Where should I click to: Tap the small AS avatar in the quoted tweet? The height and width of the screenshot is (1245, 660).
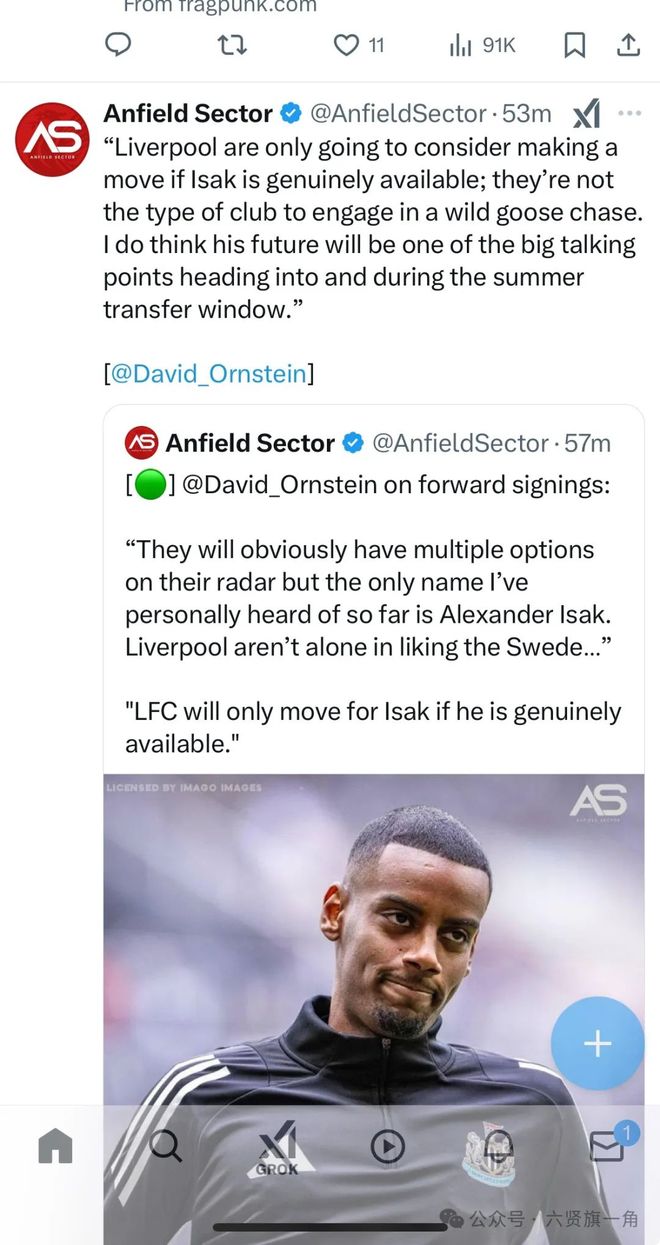(x=141, y=442)
